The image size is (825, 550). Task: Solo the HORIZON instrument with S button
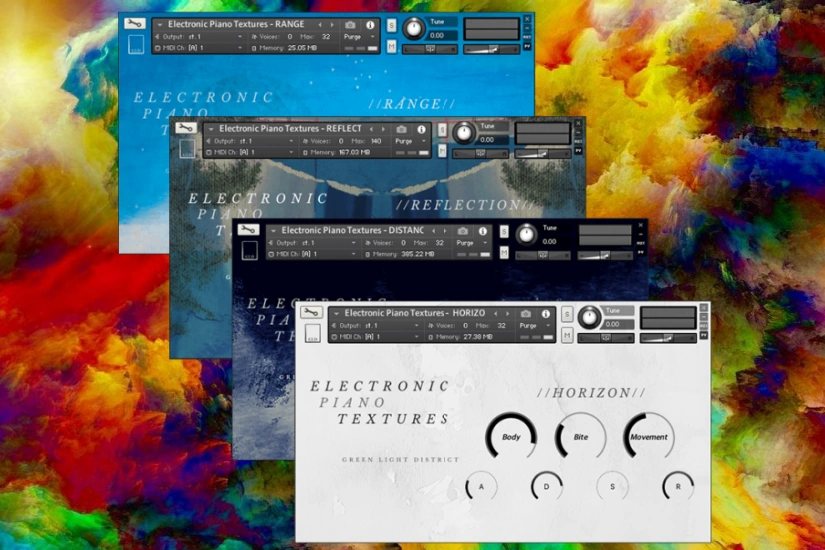tap(567, 314)
